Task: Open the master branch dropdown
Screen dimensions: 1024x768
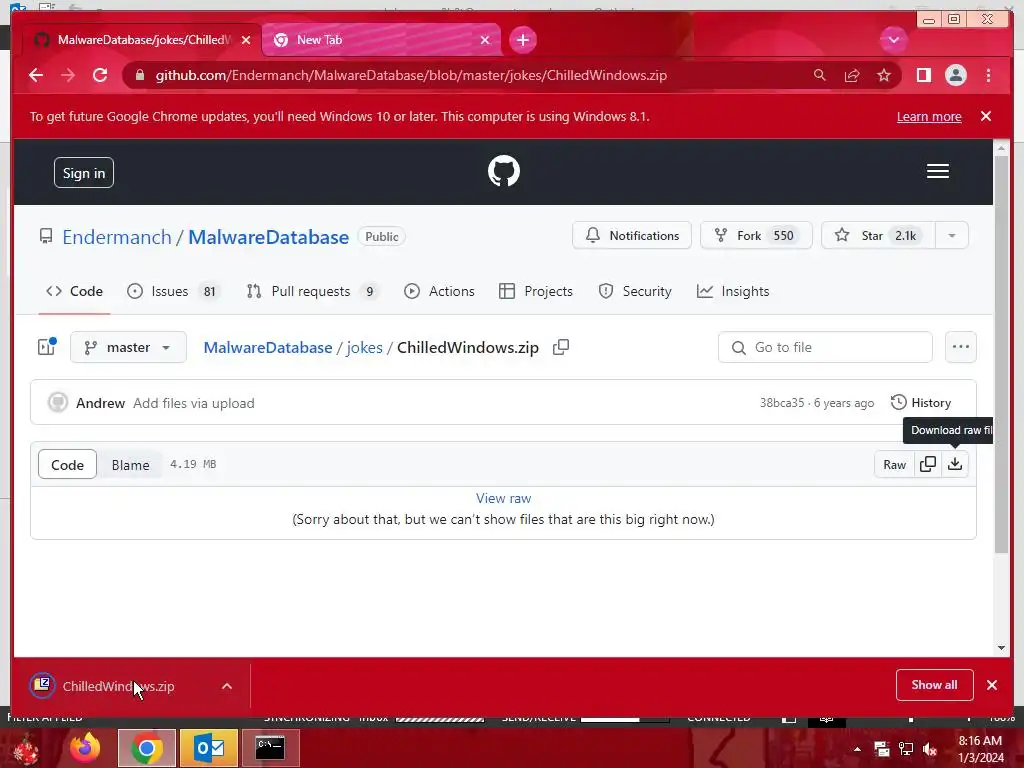Action: click(128, 347)
